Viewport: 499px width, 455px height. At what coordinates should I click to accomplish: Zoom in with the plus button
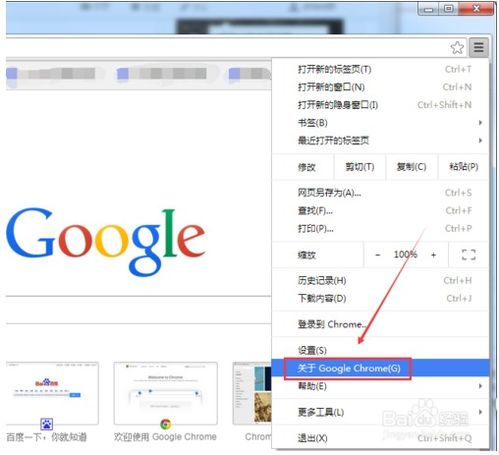click(x=433, y=255)
